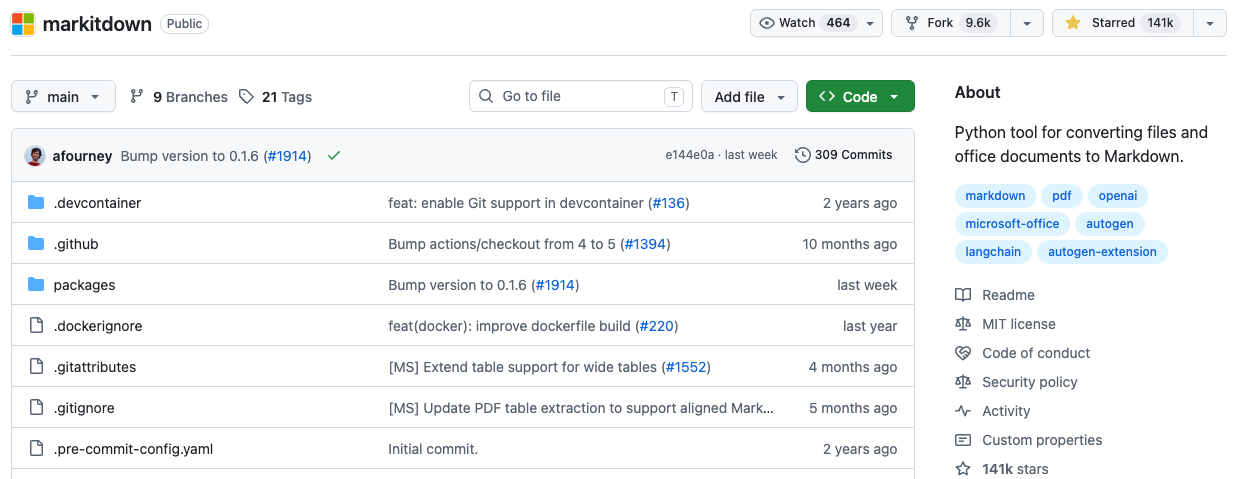
Task: Open the 'feat(docker): improve dockerfile build' commit
Action: point(509,326)
